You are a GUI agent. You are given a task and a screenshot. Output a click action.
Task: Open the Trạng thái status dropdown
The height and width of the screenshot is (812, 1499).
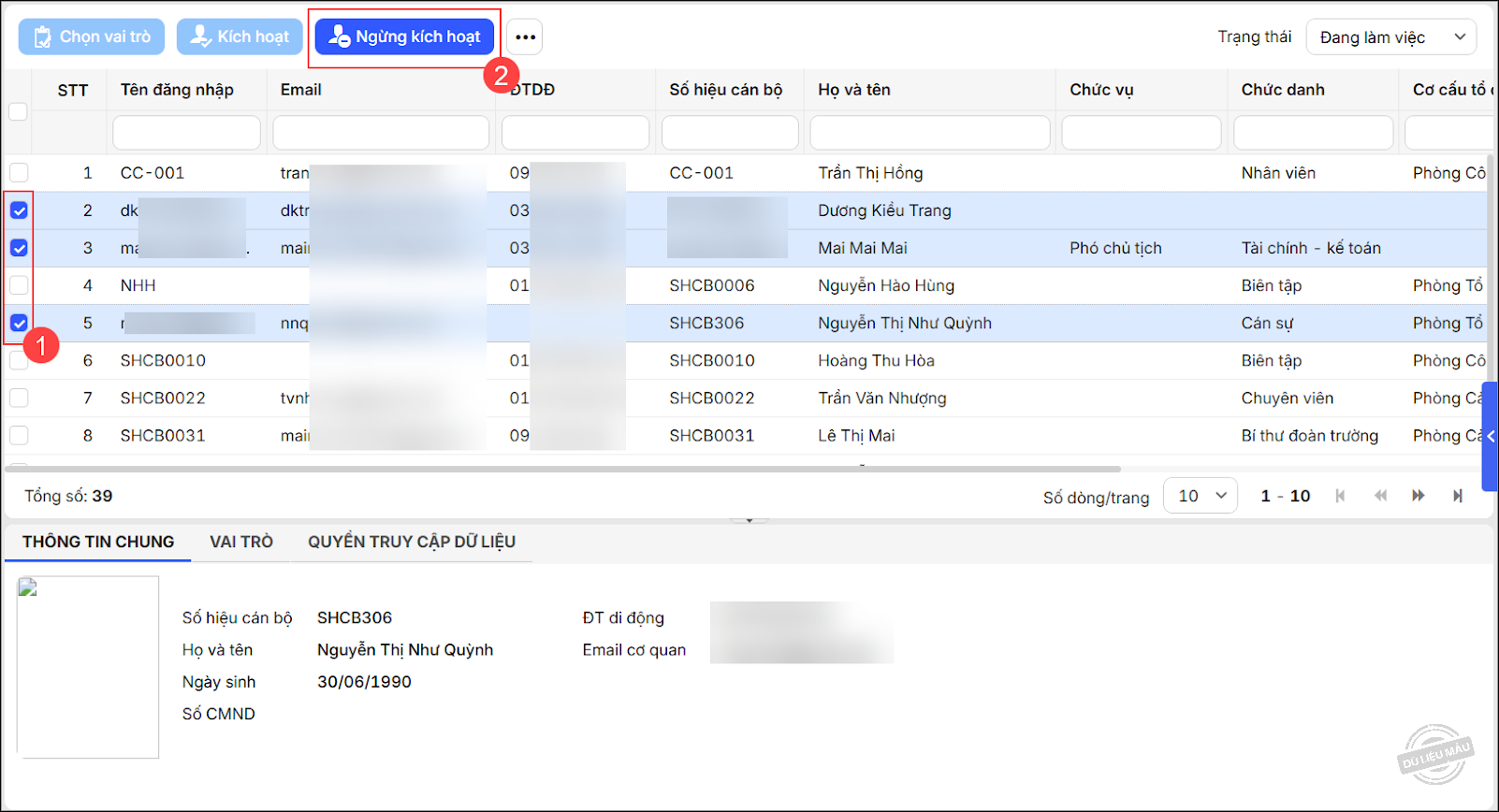[x=1390, y=37]
